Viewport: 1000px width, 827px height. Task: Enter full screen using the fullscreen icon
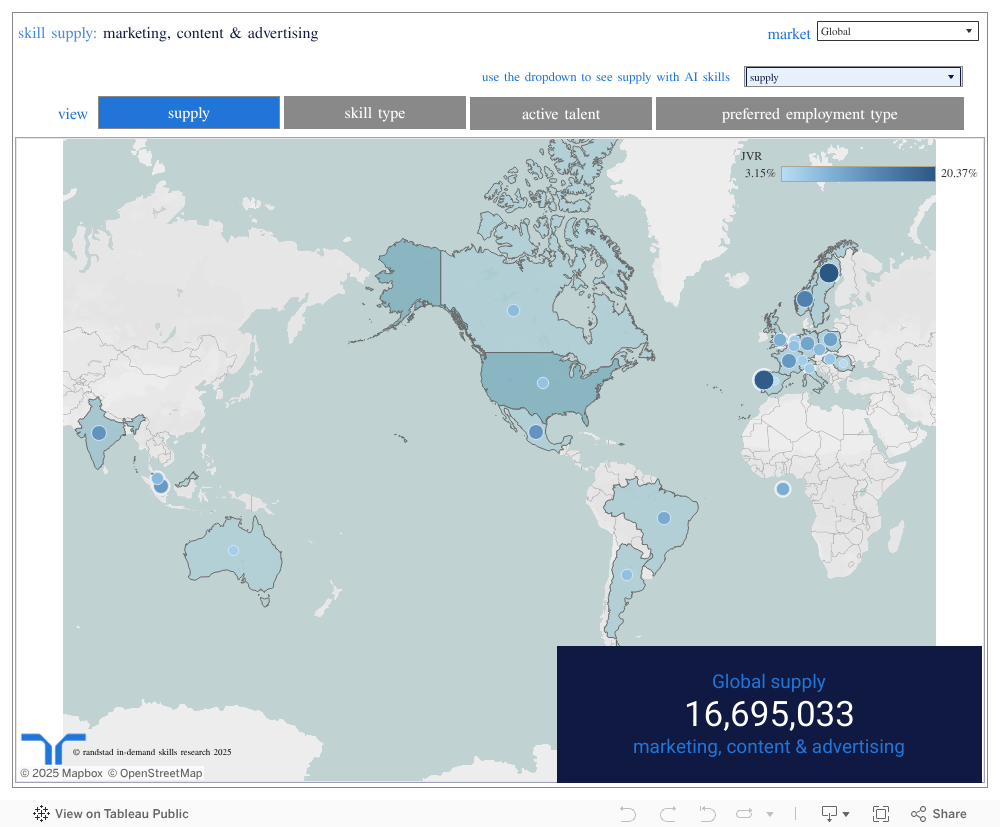click(881, 813)
